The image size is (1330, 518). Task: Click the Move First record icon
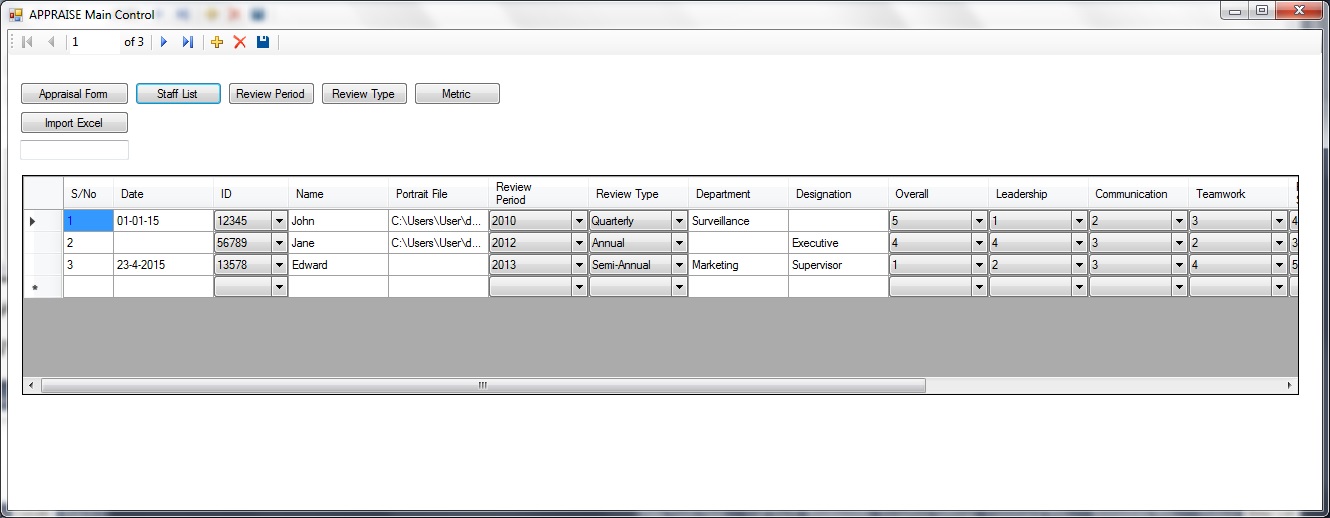pos(27,42)
